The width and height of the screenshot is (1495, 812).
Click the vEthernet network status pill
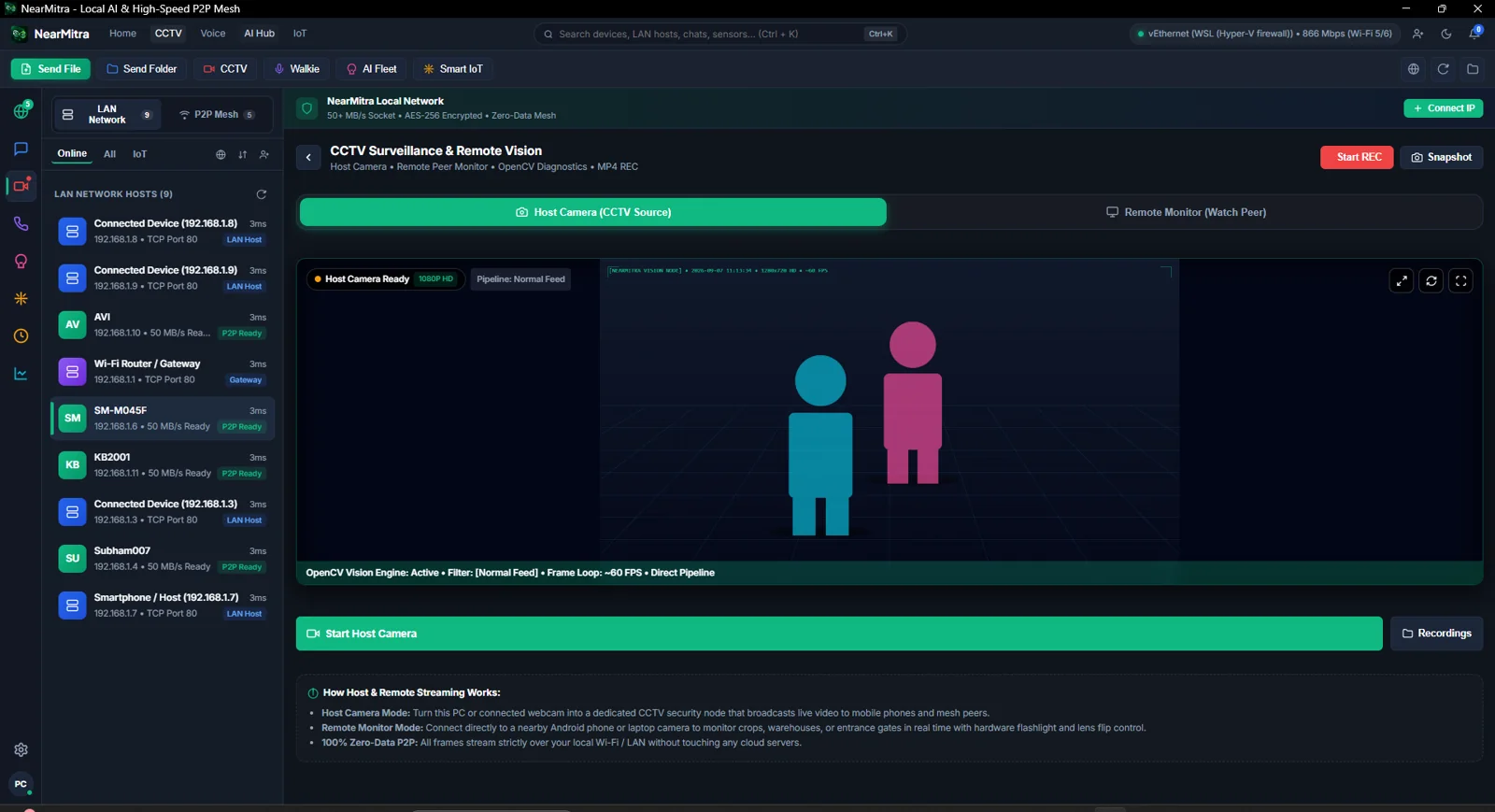1264,34
